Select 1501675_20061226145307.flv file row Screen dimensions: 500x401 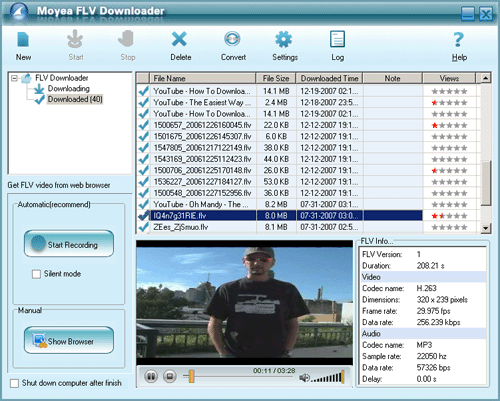(306, 137)
